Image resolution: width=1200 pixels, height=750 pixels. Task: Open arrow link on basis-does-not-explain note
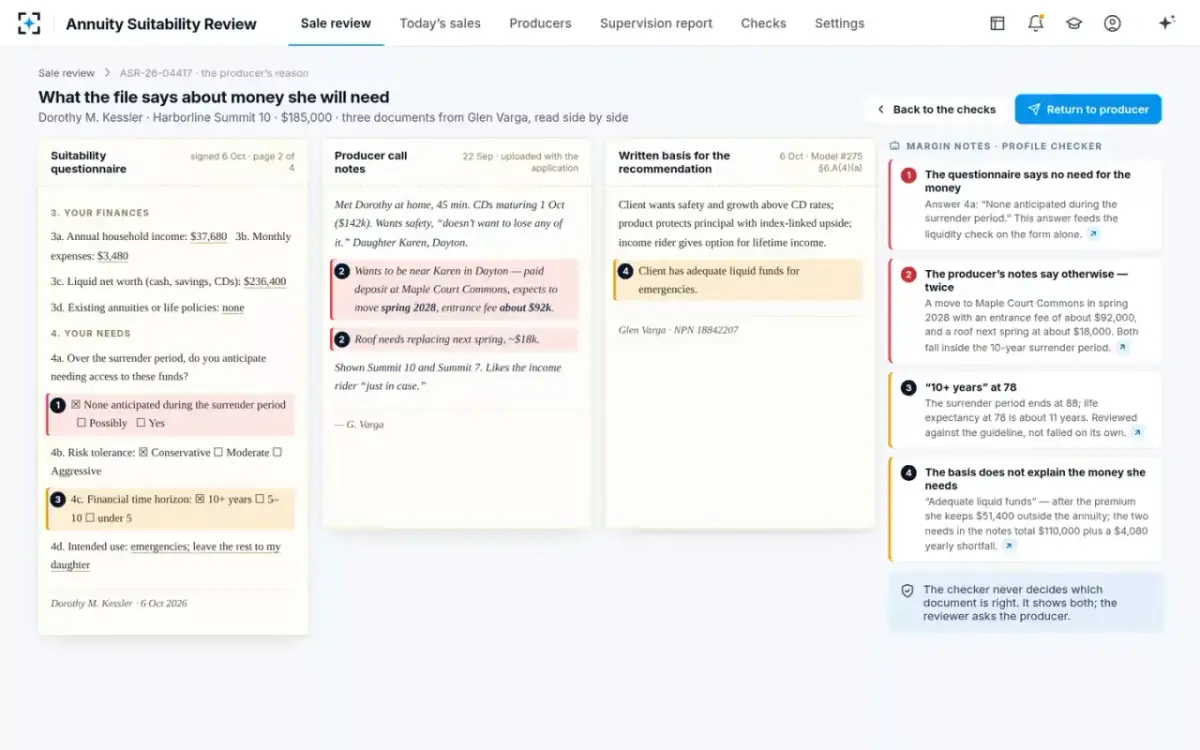1009,546
